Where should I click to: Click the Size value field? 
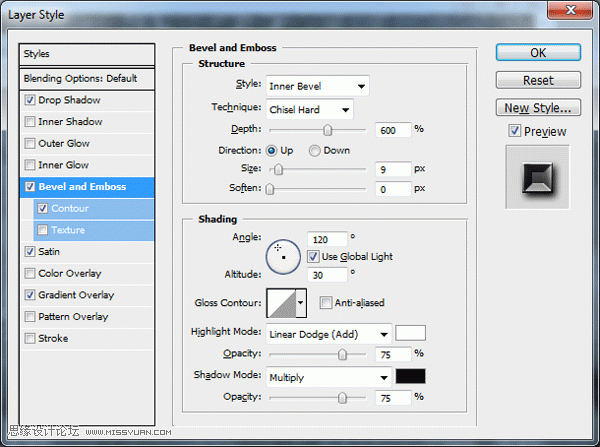pyautogui.click(x=393, y=169)
